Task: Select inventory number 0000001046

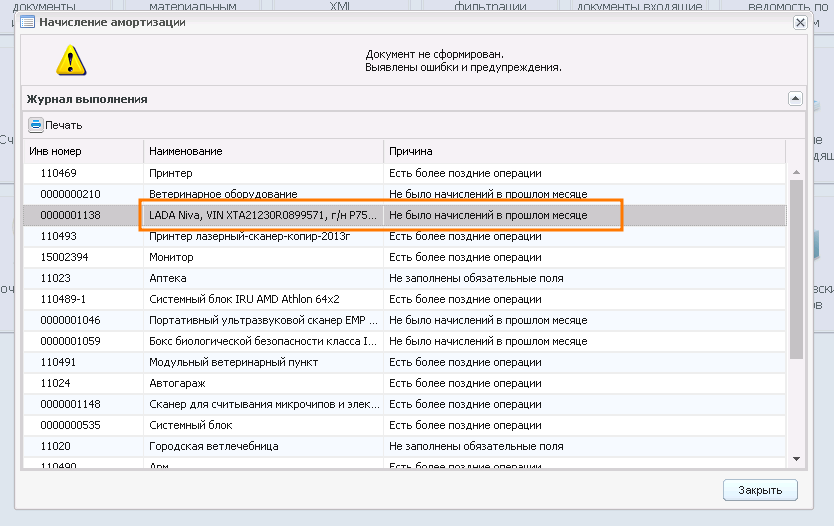Action: [x=70, y=320]
